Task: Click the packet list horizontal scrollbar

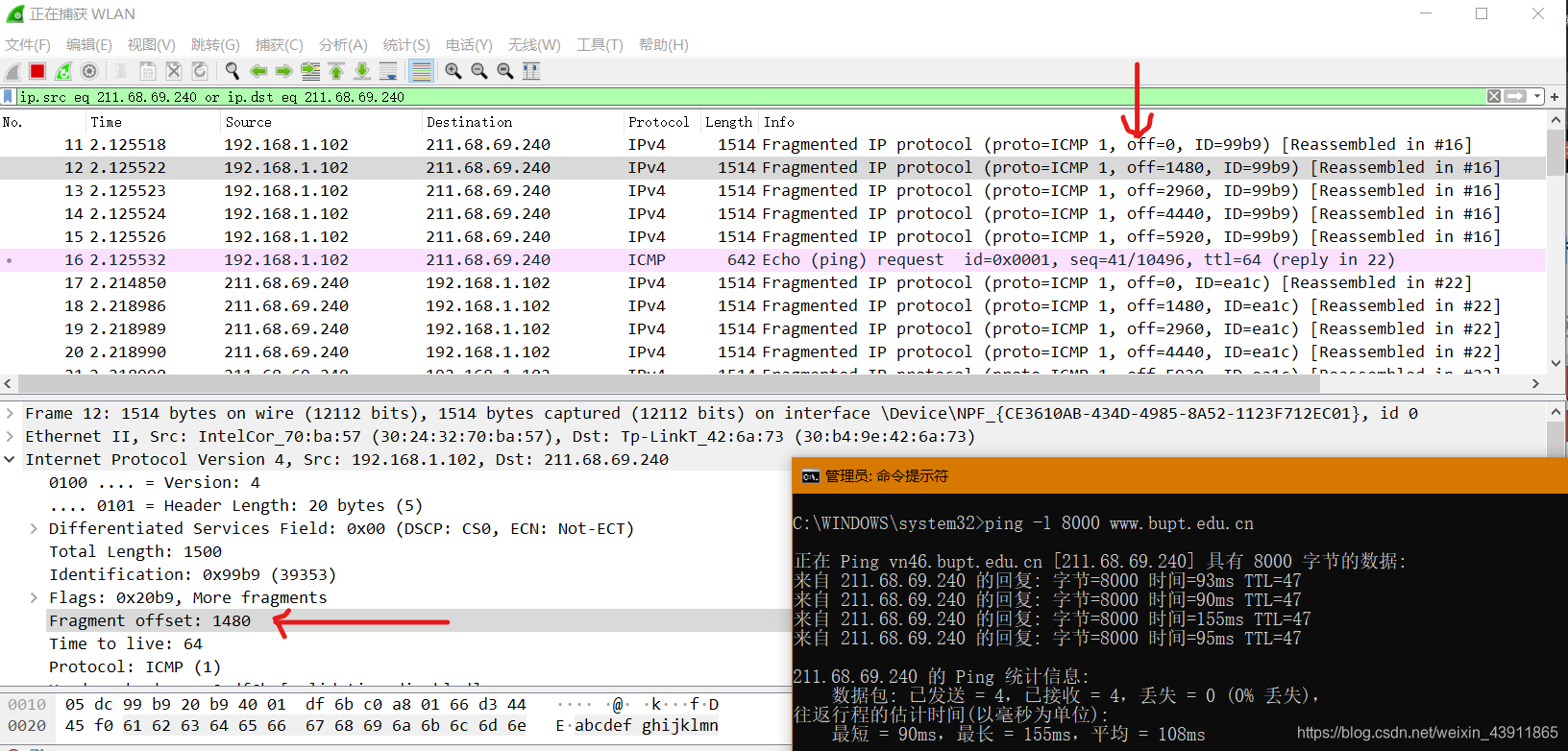Action: click(668, 383)
